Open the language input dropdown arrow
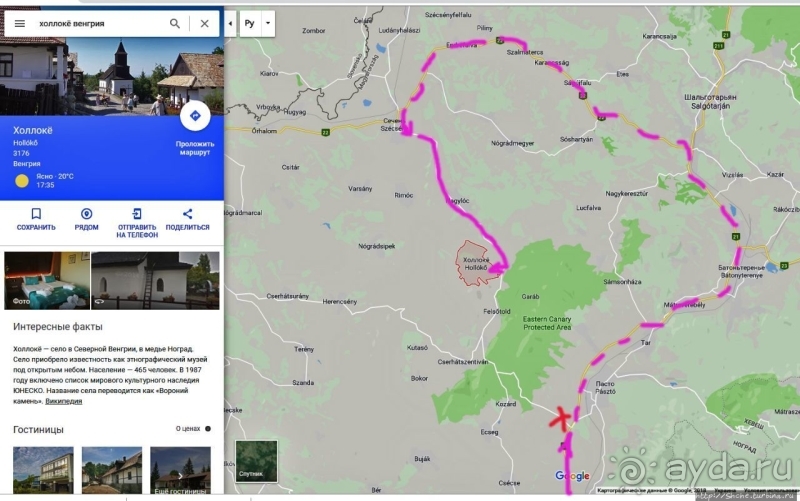Image resolution: width=800 pixels, height=501 pixels. (267, 22)
